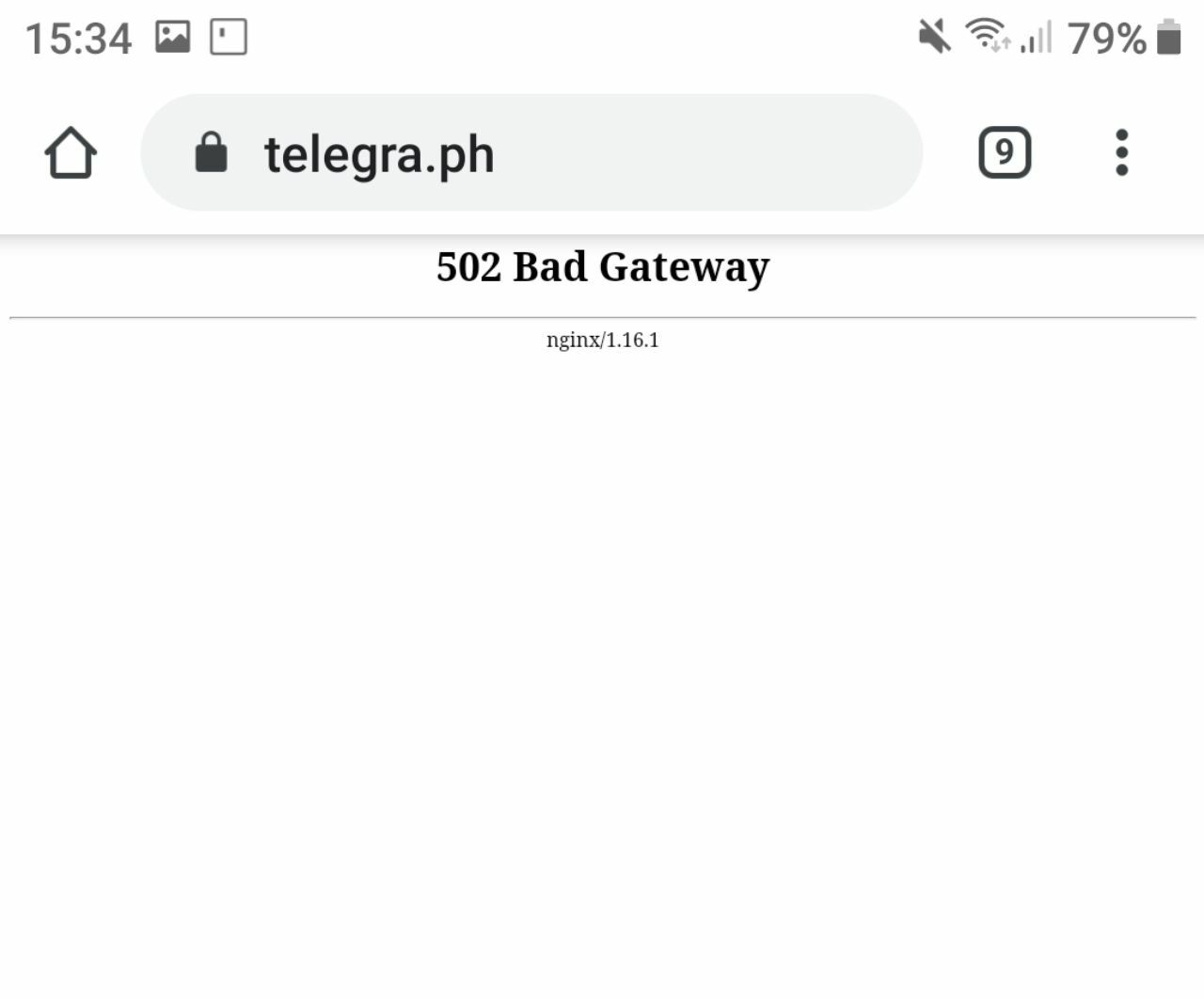Tap the muted sound status icon

point(934,38)
